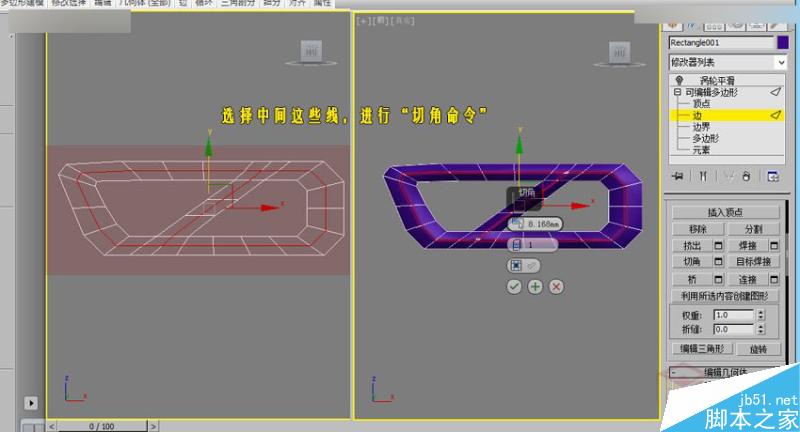
Task: Click the 权重 value field
Action: coord(733,315)
